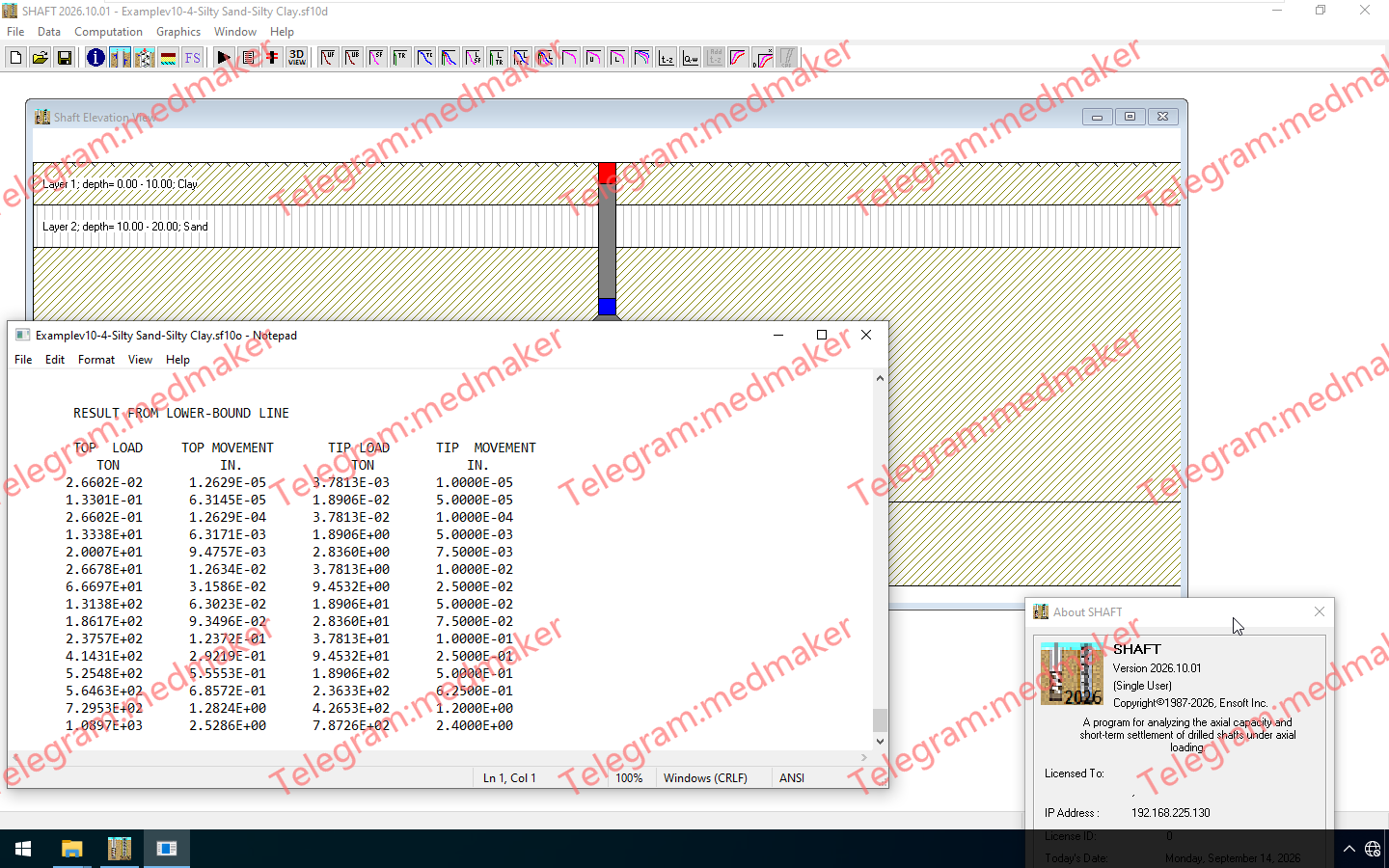Plot the UF curve graph
1389x868 pixels.
coord(328,58)
